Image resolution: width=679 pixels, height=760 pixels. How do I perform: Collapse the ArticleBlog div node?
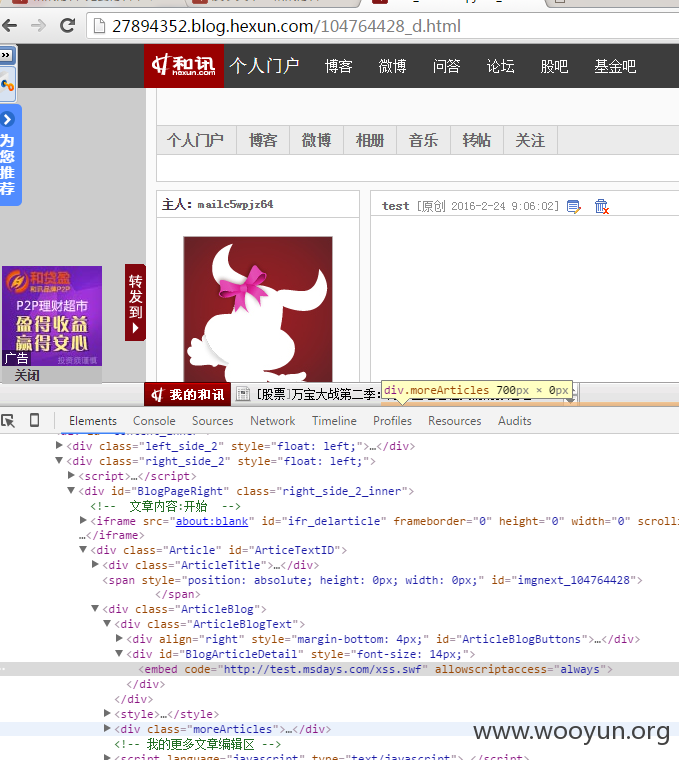tap(95, 608)
